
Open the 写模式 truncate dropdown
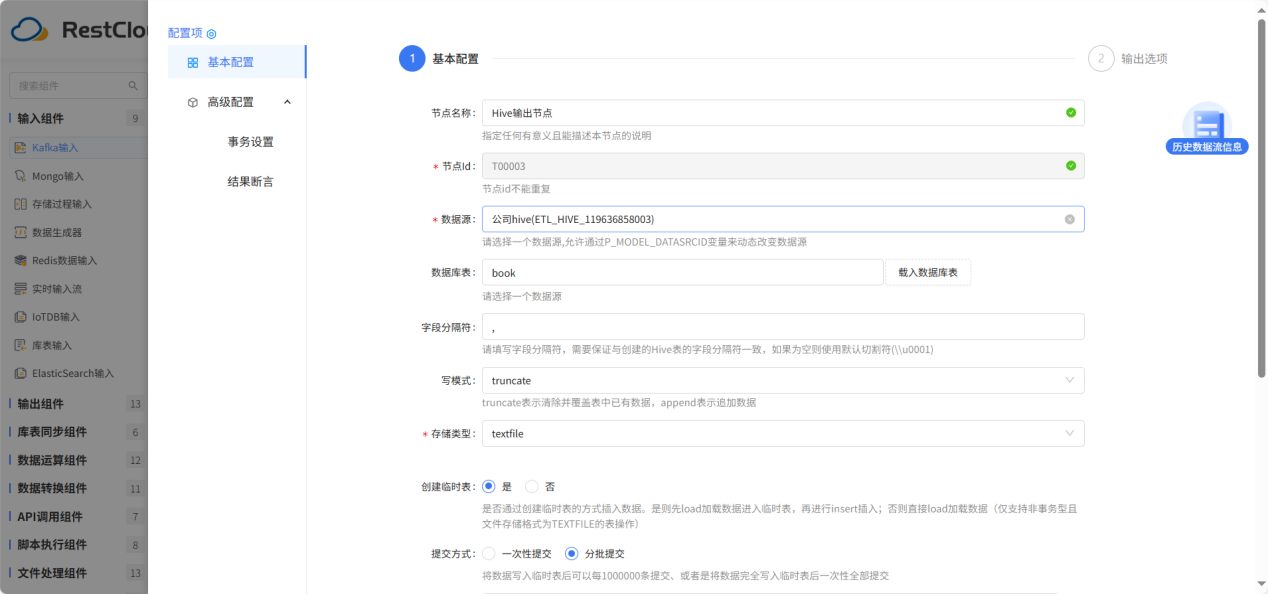tap(782, 380)
